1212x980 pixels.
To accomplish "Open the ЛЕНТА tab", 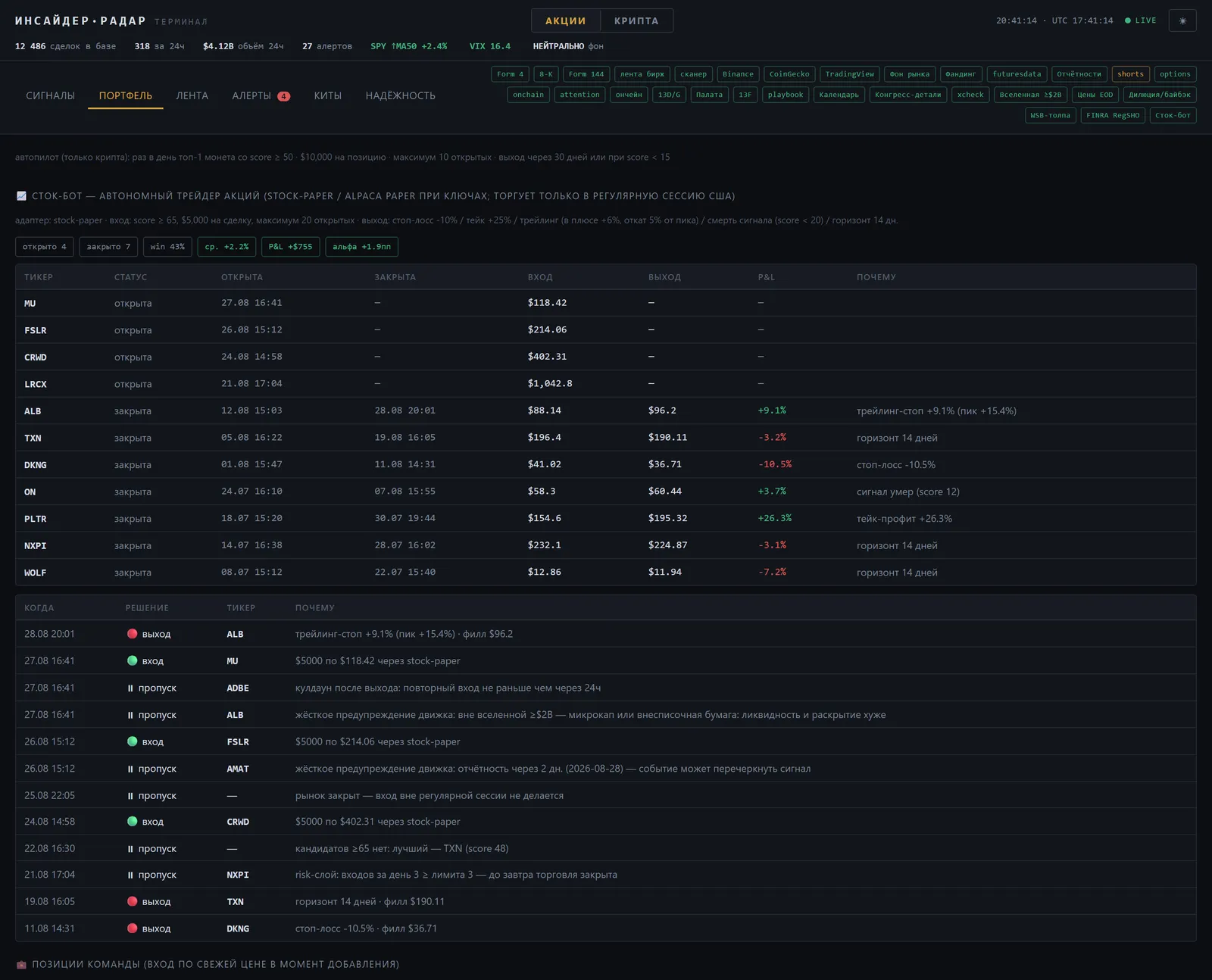I will click(x=192, y=95).
